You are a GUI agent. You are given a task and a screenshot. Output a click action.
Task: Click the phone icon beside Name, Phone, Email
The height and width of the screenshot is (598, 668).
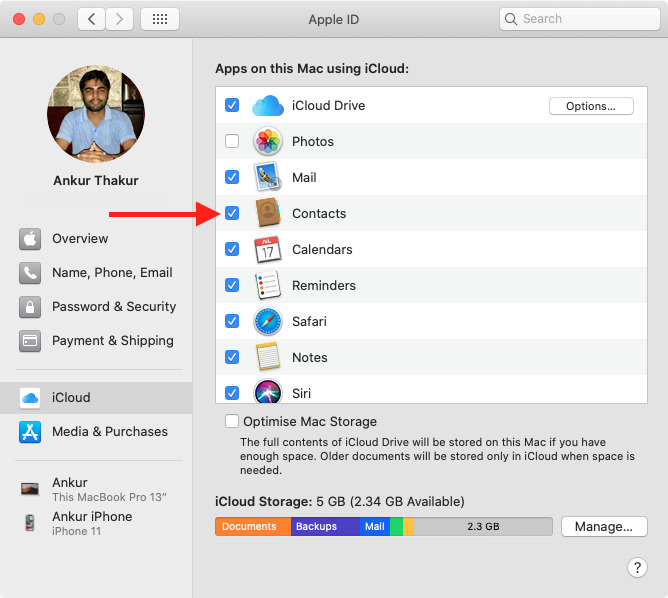click(30, 273)
